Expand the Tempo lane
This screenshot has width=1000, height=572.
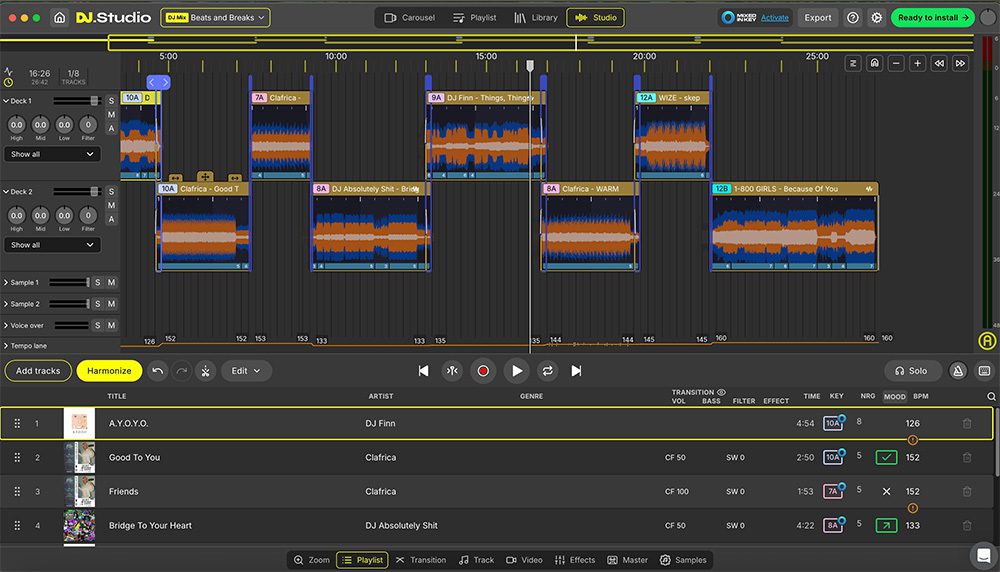tap(6, 346)
